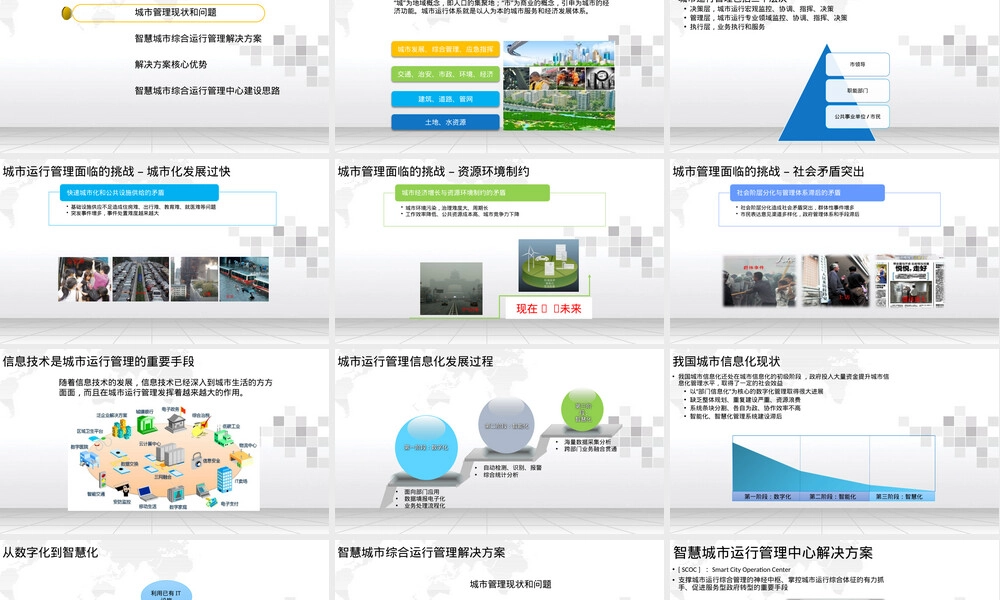Select title 城市管理面临的挑战 – 社会矛盾突出
This screenshot has height=600, width=1000.
pos(768,172)
